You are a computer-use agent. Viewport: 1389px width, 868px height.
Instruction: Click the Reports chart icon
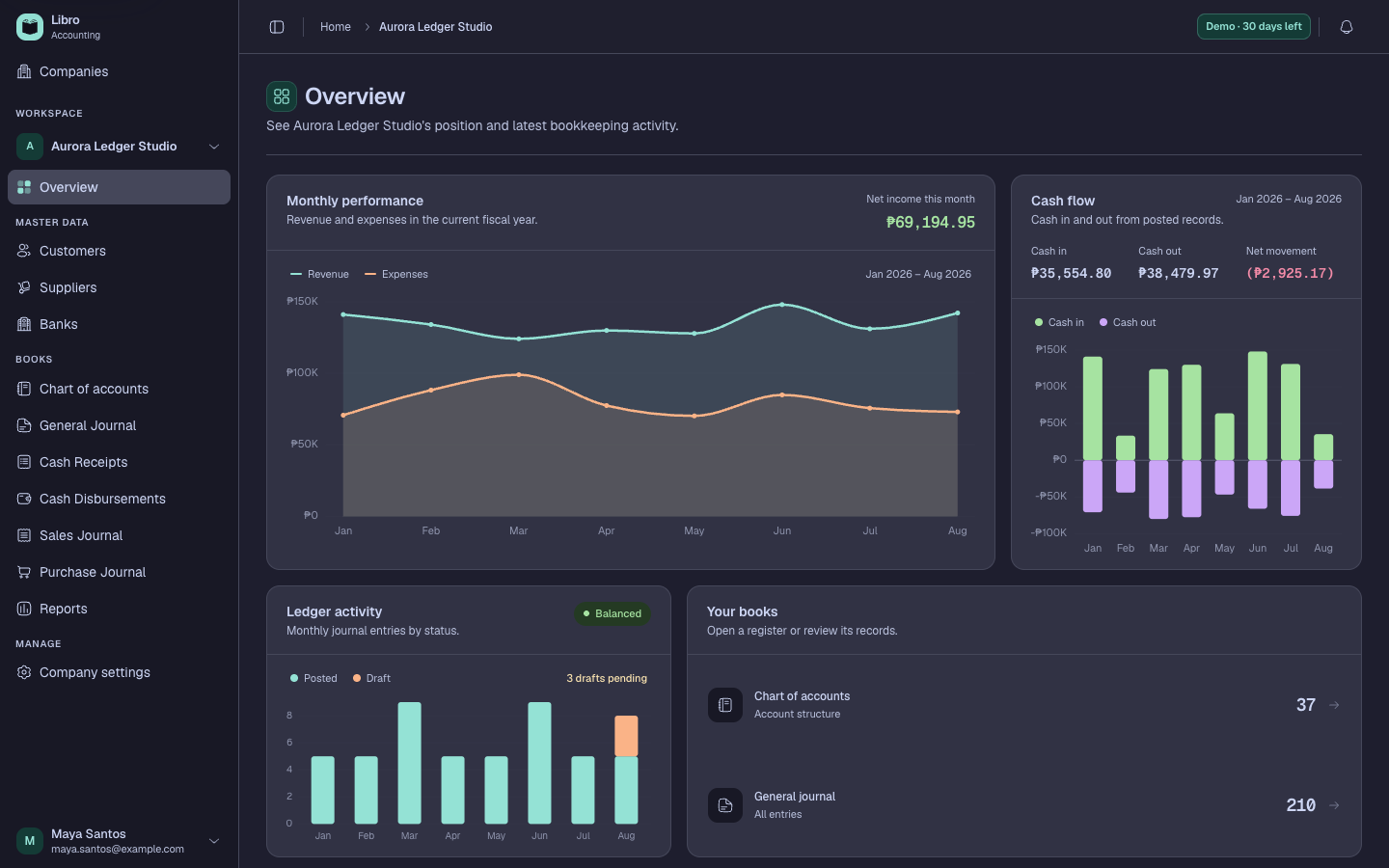pos(24,609)
